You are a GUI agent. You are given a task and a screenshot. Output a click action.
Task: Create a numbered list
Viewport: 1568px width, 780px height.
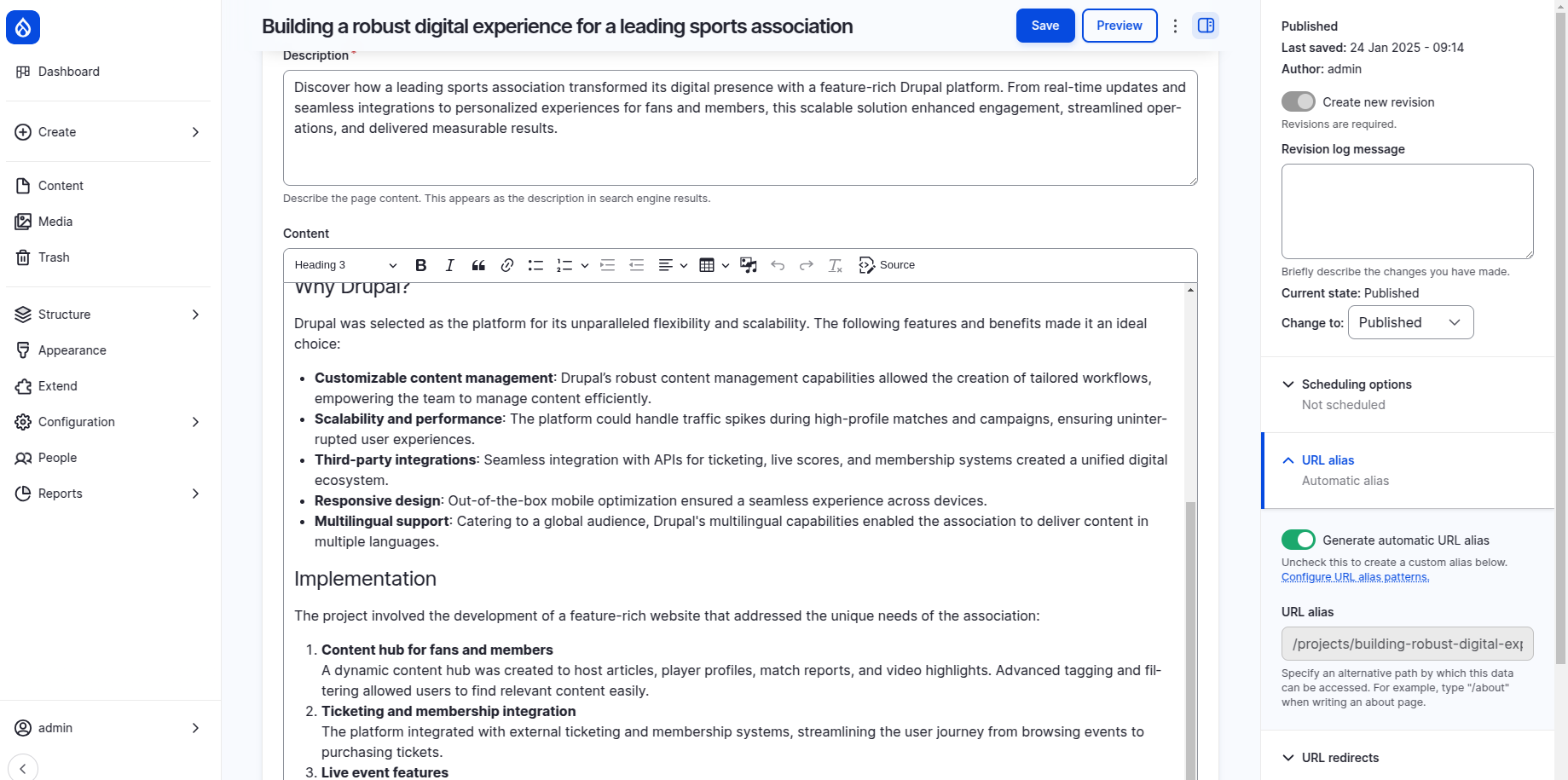[x=564, y=265]
